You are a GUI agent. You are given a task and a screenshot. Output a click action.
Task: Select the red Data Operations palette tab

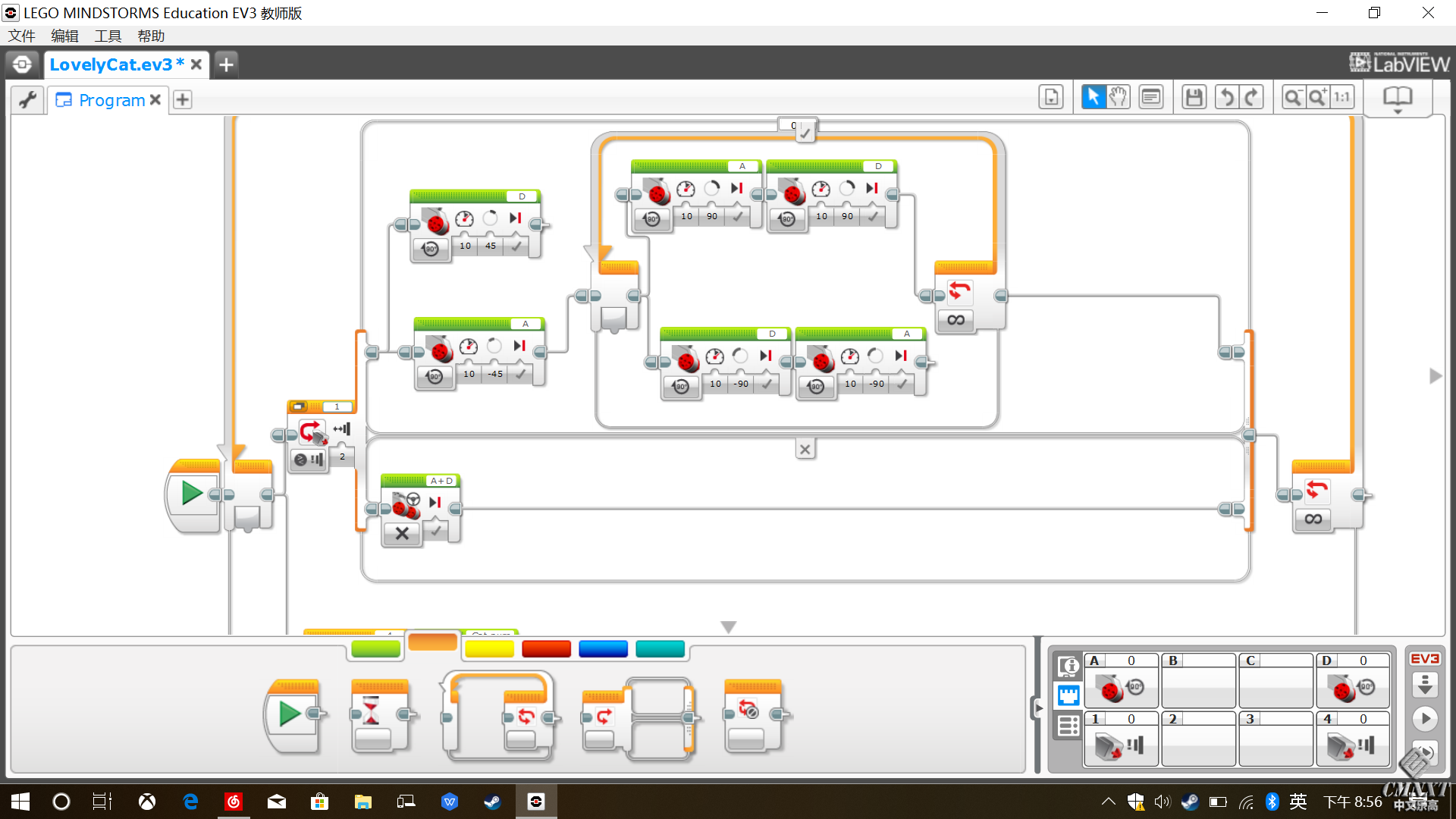tap(546, 648)
